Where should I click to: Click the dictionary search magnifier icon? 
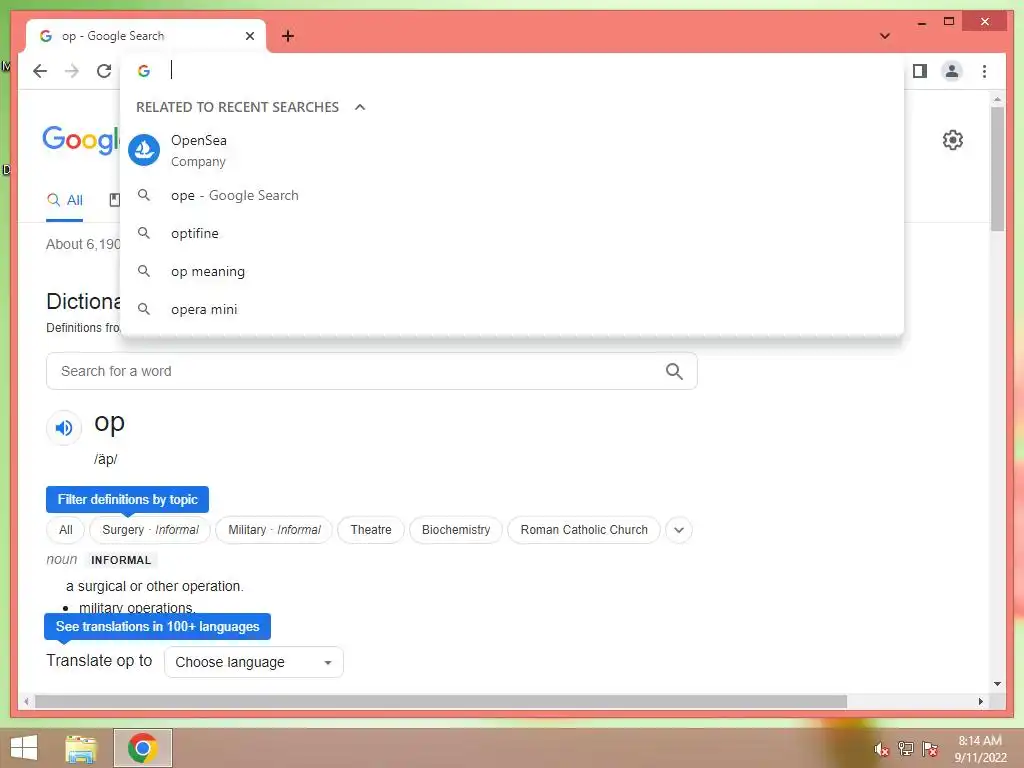[x=674, y=372]
